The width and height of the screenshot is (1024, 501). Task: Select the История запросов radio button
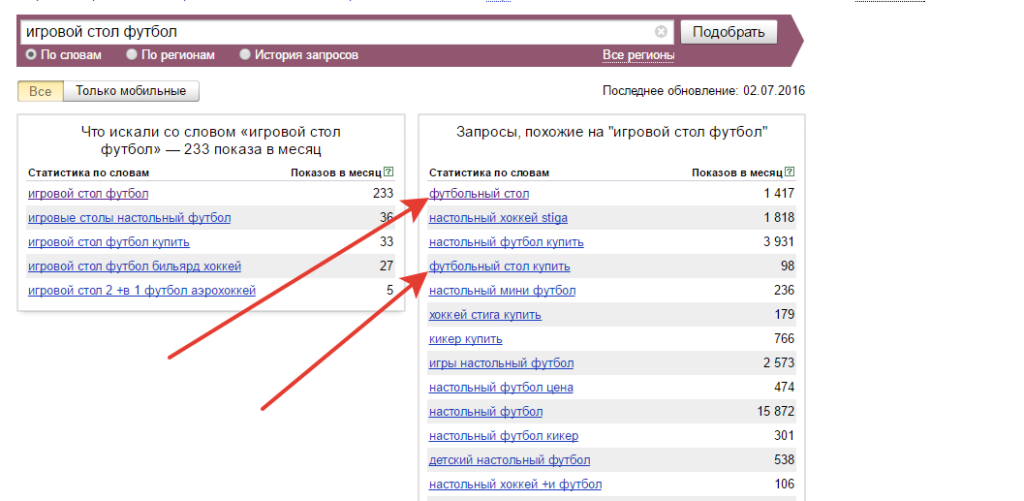coord(245,55)
